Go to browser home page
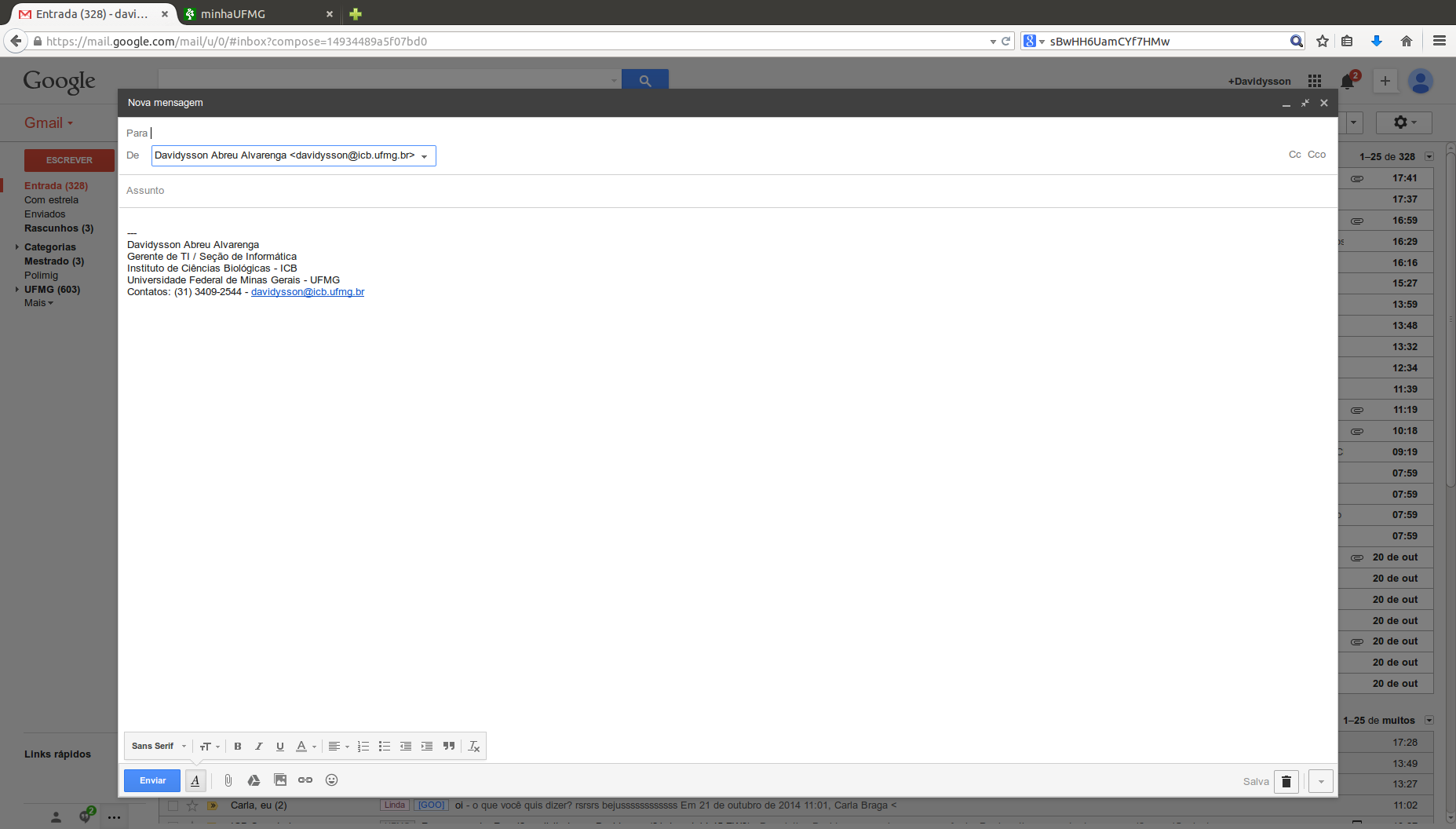The width and height of the screenshot is (1456, 829). [x=1406, y=41]
